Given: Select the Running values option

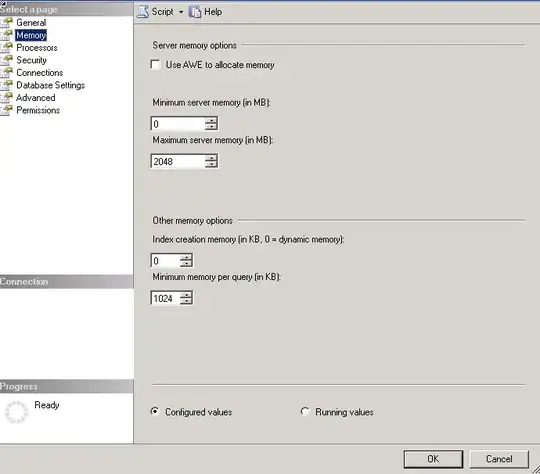Looking at the screenshot, I should [305, 411].
